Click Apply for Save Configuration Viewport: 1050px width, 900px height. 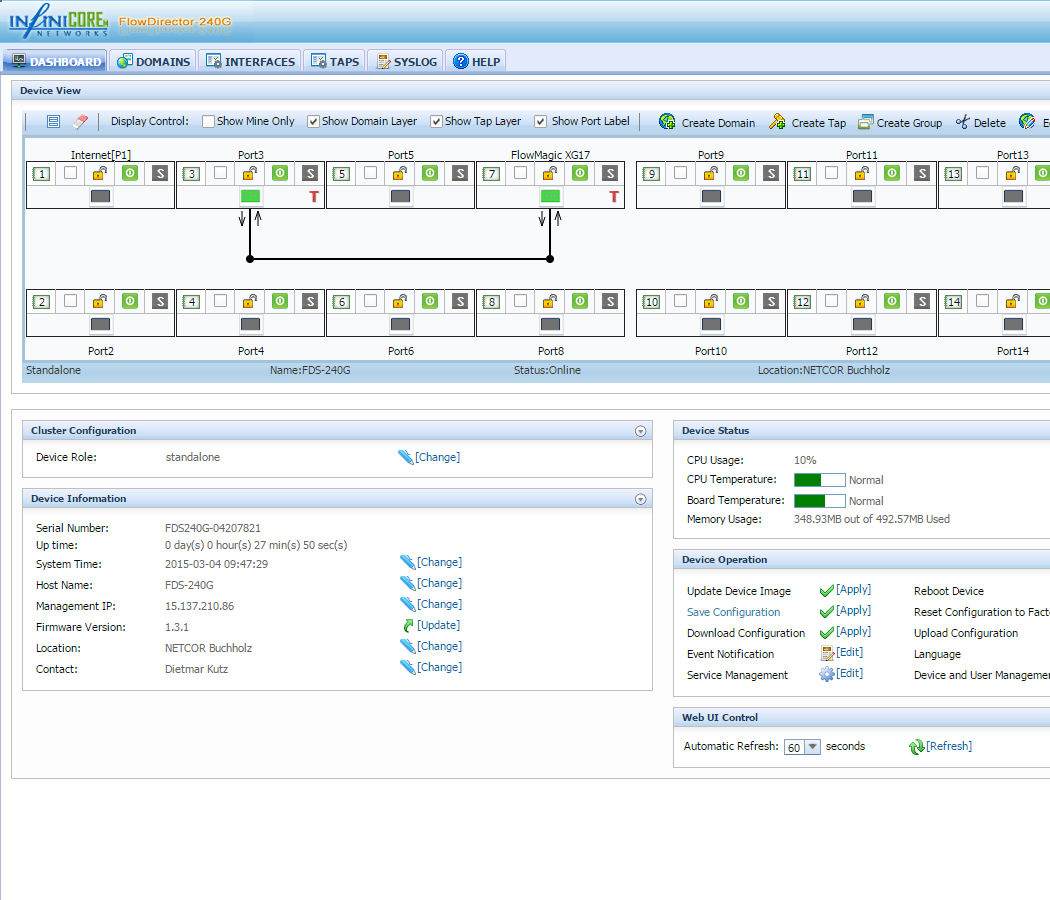click(853, 610)
